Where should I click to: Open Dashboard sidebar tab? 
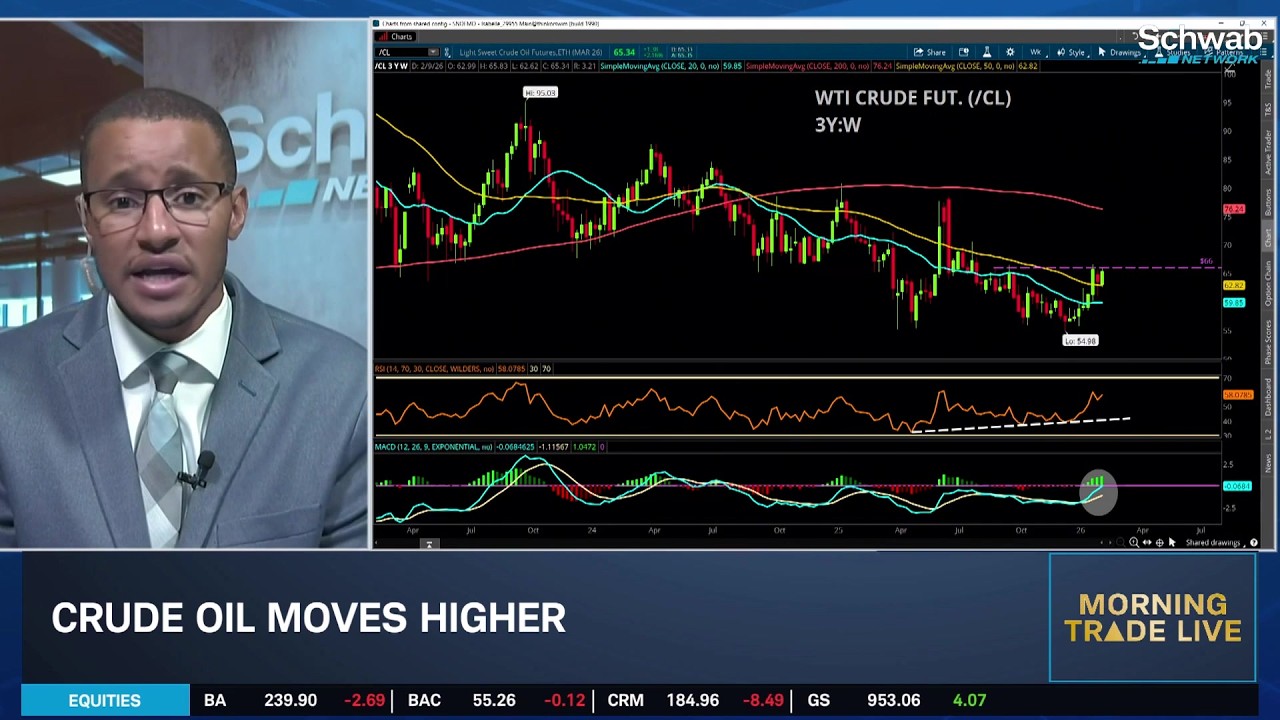pyautogui.click(x=1268, y=397)
